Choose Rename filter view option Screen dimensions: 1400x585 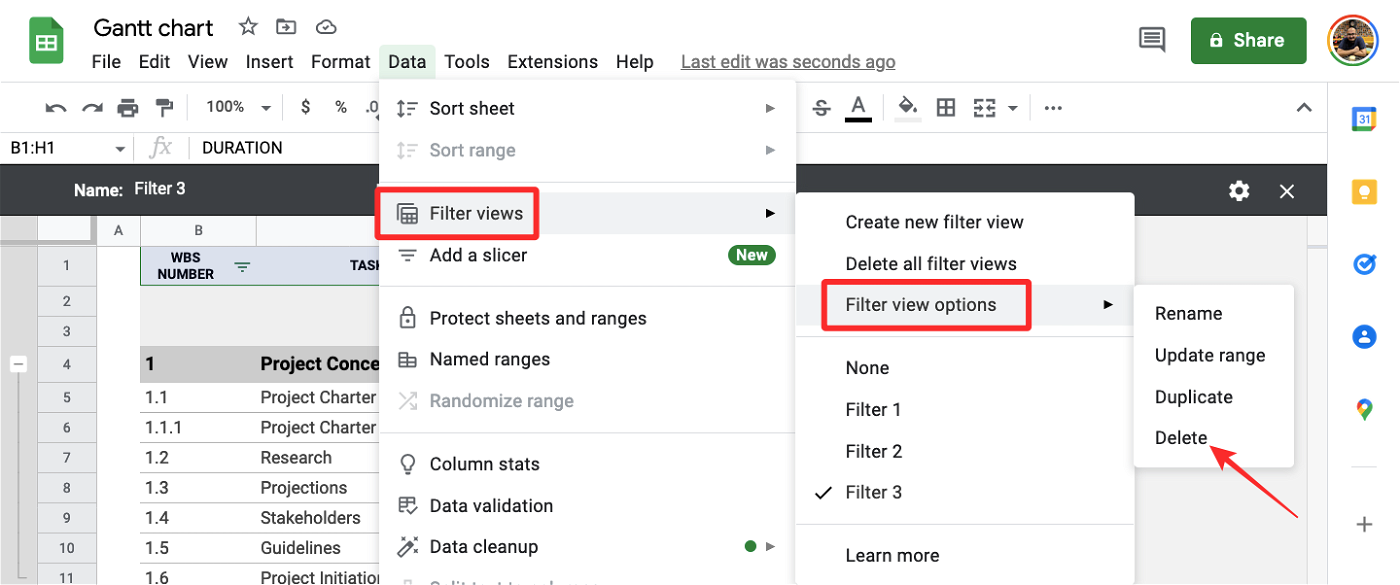coord(1214,314)
